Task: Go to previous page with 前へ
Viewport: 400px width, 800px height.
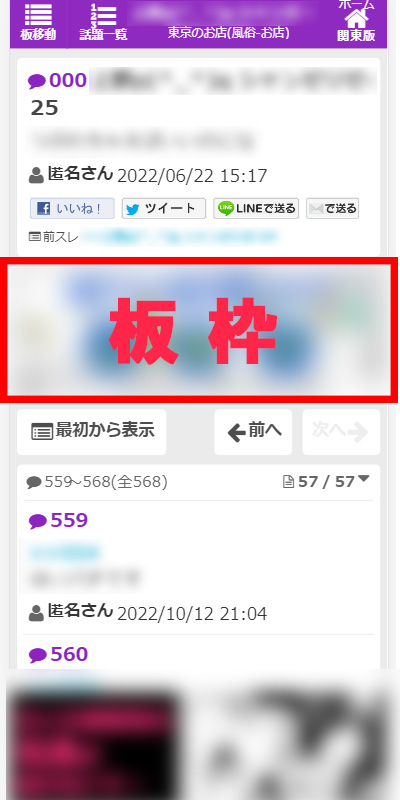Action: click(253, 432)
